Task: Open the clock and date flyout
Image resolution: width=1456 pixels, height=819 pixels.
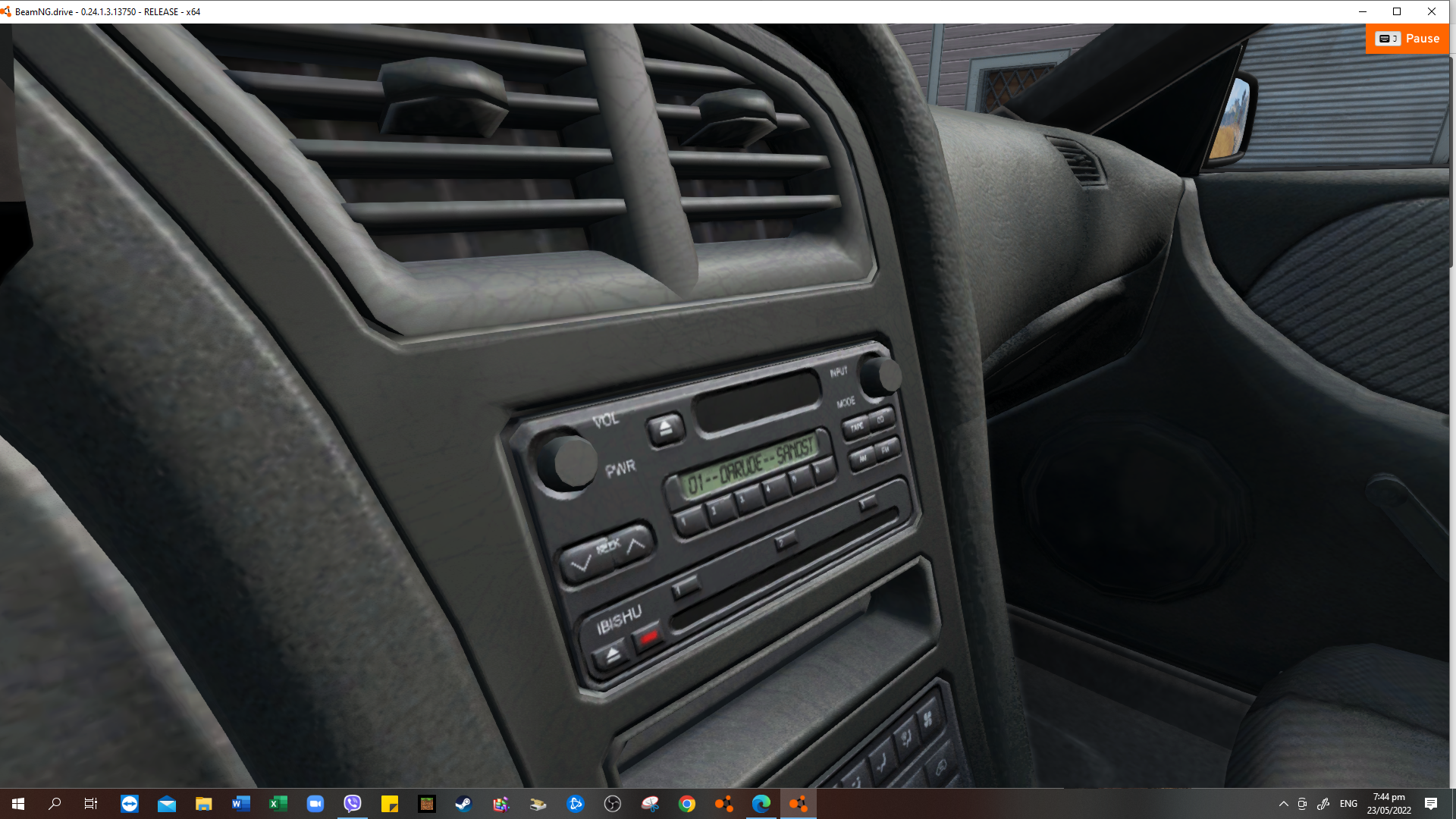Action: (x=1389, y=804)
